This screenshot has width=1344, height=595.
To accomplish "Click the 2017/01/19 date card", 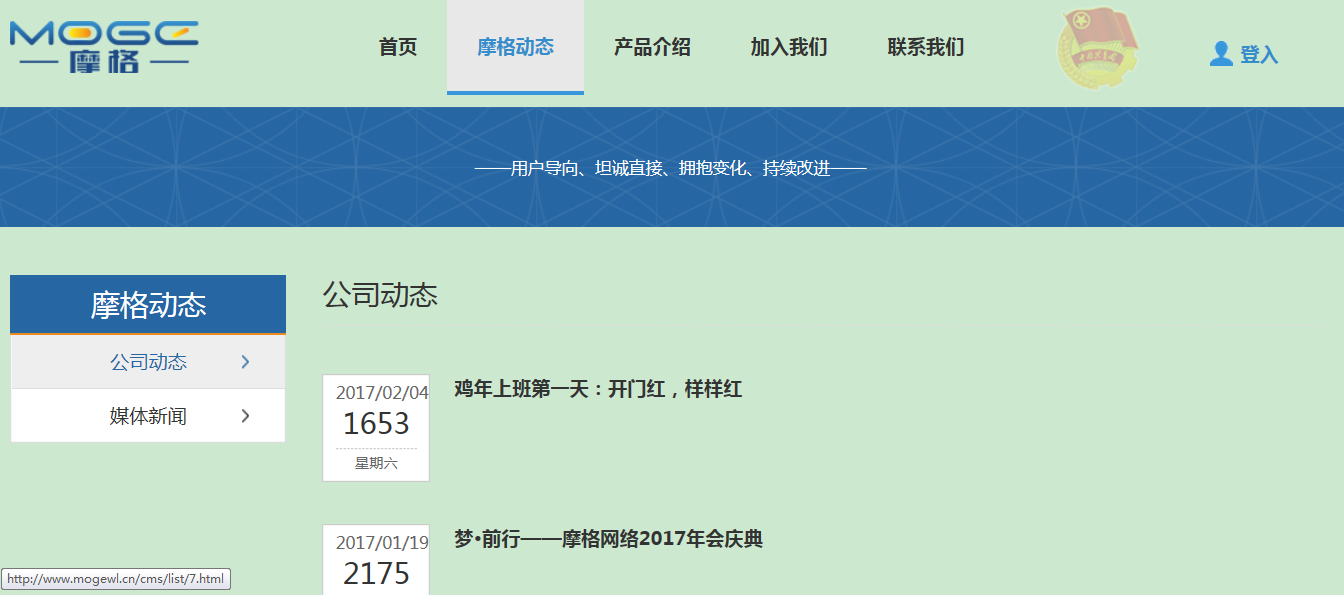I will click(376, 560).
